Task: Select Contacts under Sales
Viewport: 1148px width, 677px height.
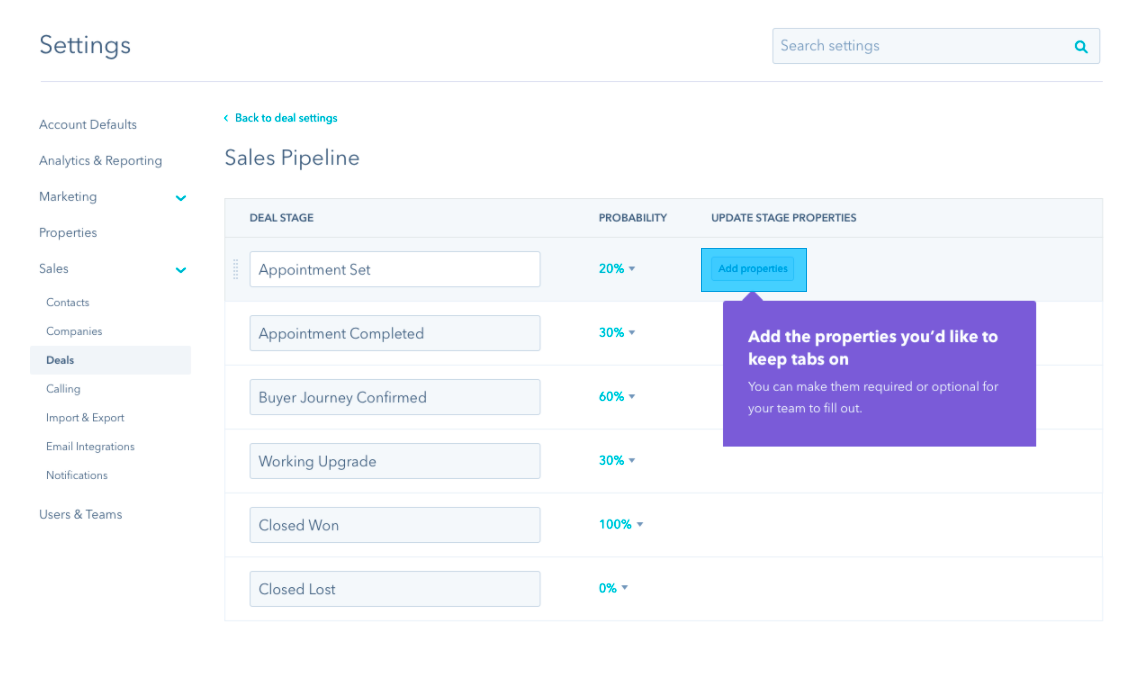Action: click(x=68, y=302)
